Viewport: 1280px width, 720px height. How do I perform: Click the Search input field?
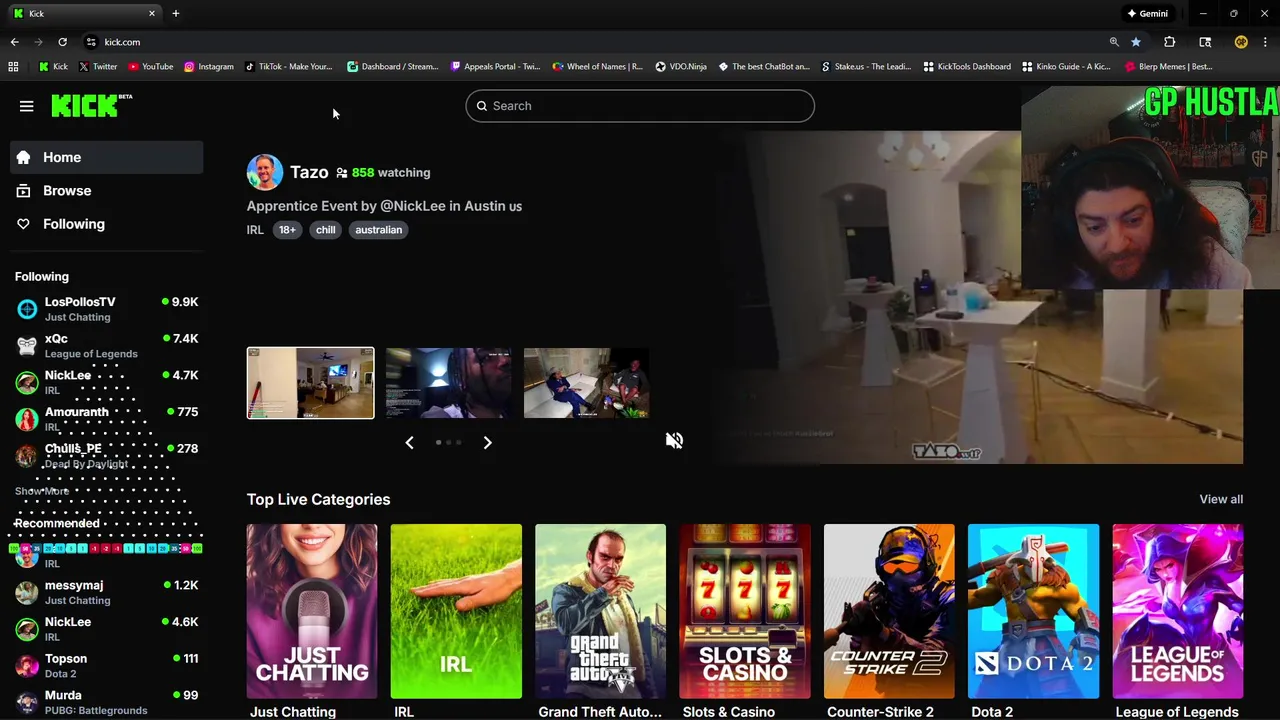click(x=640, y=106)
